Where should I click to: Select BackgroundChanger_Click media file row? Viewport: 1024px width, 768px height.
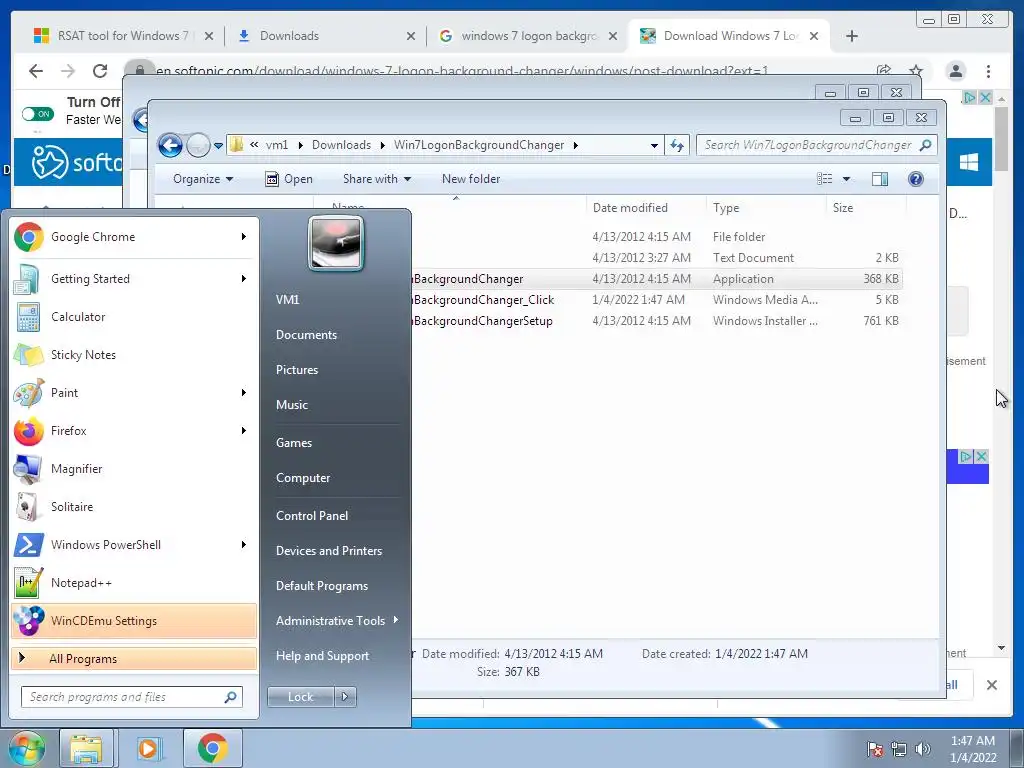pos(656,300)
